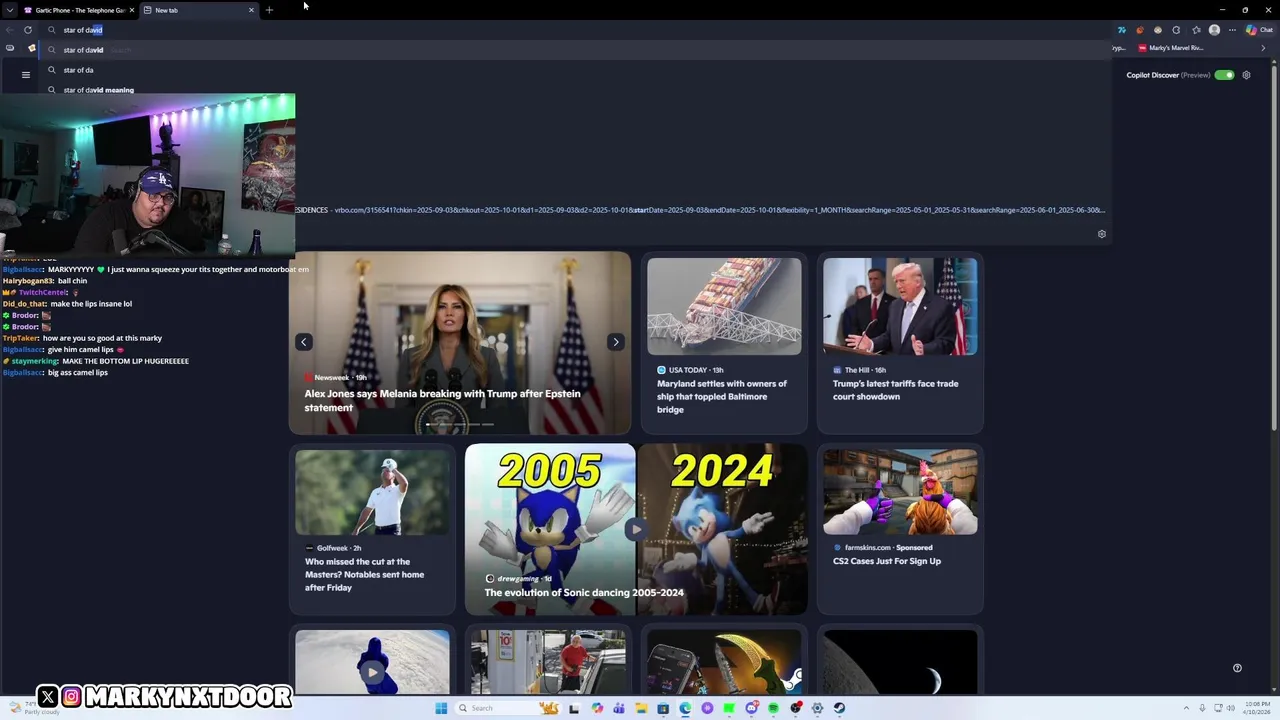Image resolution: width=1280 pixels, height=720 pixels.
Task: Open the browser three-dot settings menu
Action: 1232,30
